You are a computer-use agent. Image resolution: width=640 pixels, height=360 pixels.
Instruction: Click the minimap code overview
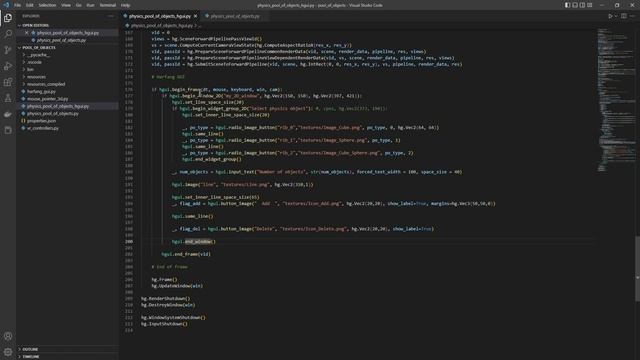tap(616, 100)
